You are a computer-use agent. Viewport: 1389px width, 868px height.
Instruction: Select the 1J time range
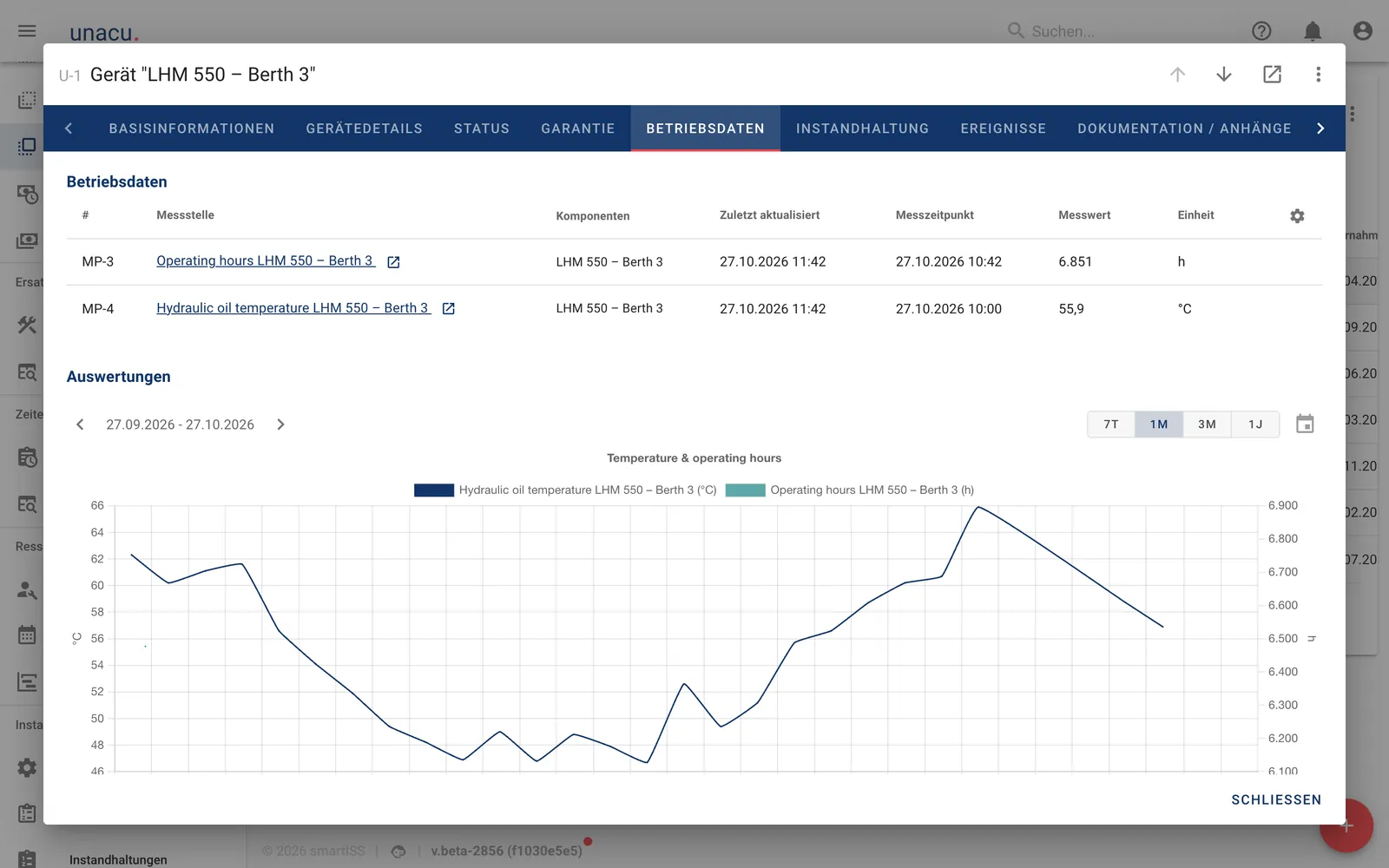[x=1255, y=424]
